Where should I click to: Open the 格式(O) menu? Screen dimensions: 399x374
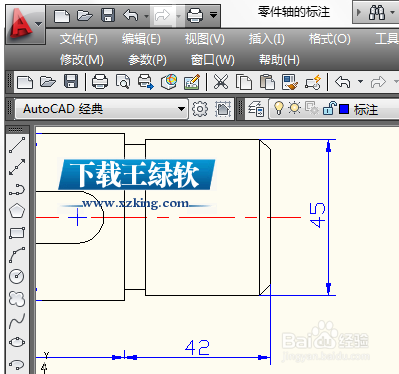(329, 39)
